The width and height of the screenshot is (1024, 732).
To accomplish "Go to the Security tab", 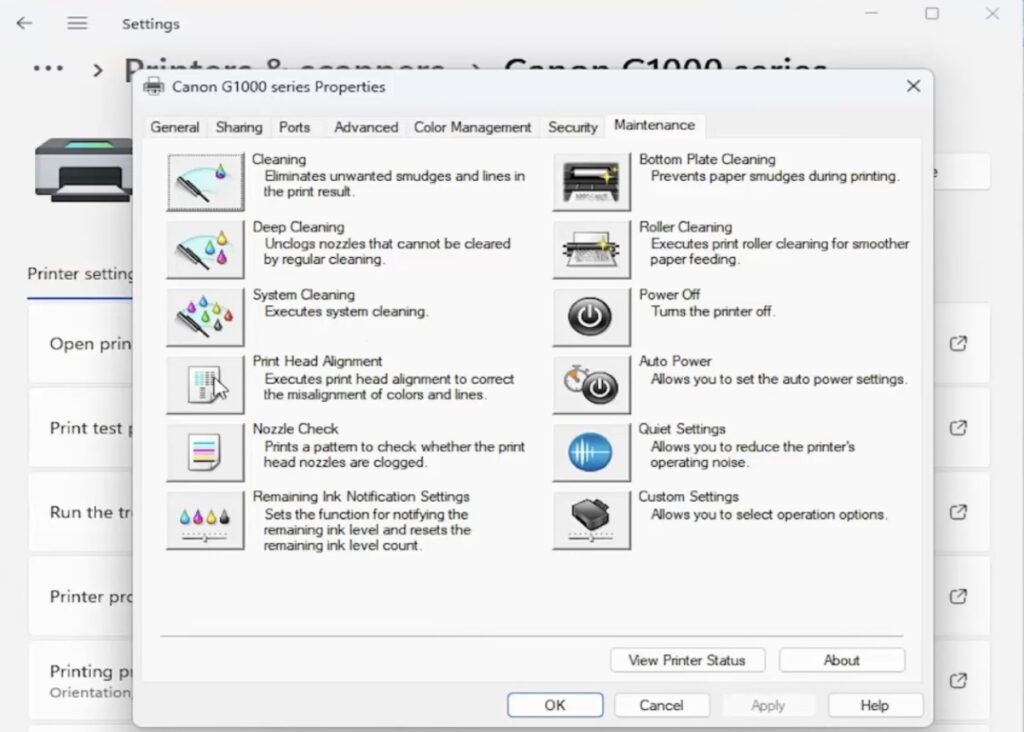I will coord(573,127).
